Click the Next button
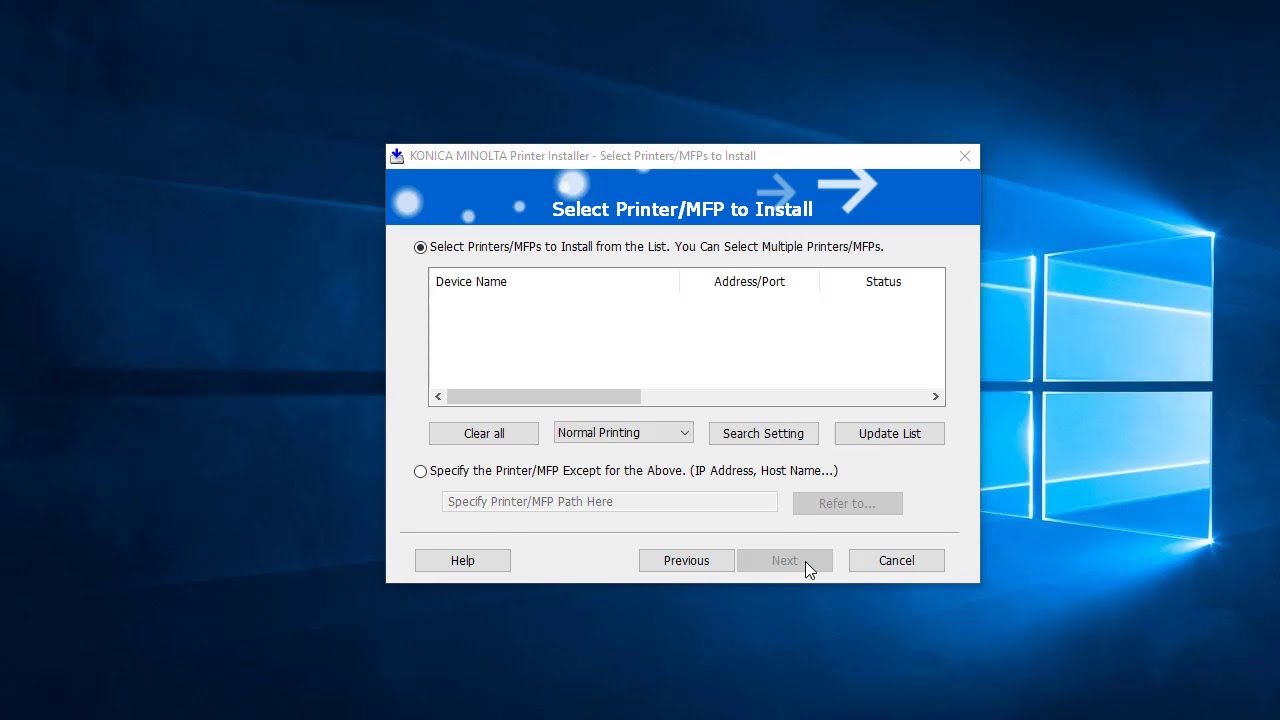Image resolution: width=1280 pixels, height=720 pixels. coord(784,560)
